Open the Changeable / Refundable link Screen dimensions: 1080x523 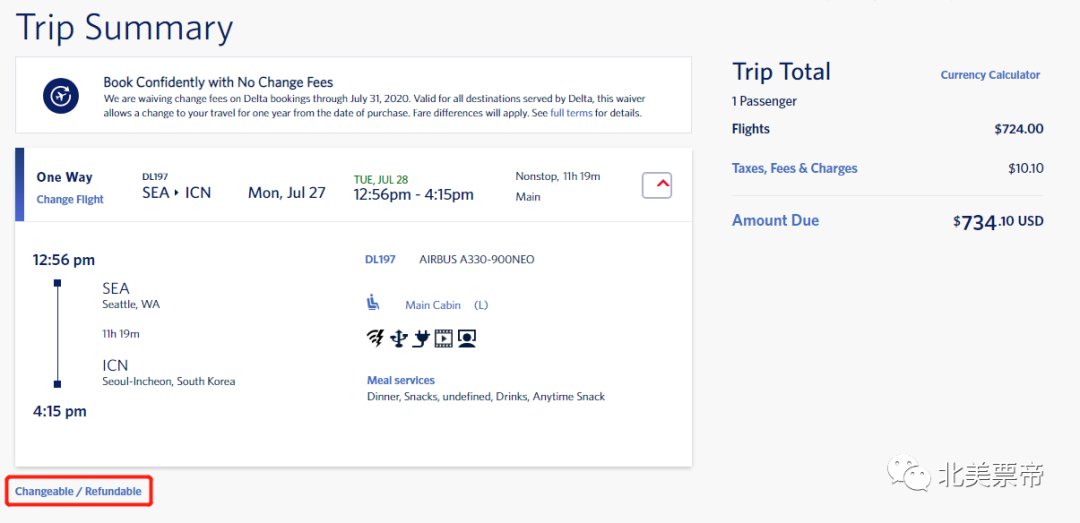(78, 491)
